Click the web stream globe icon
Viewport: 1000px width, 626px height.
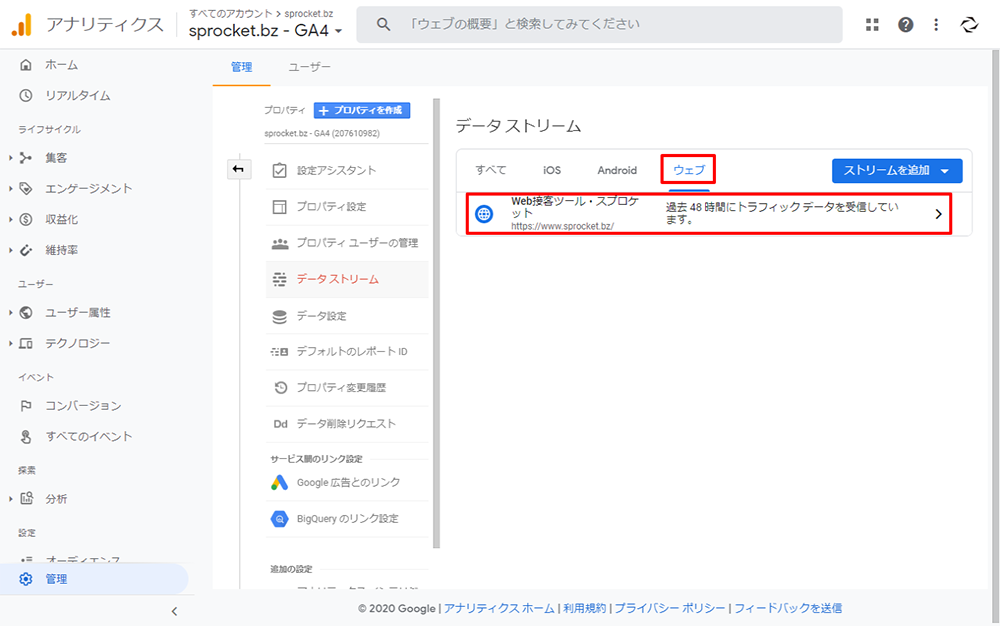(x=484, y=214)
